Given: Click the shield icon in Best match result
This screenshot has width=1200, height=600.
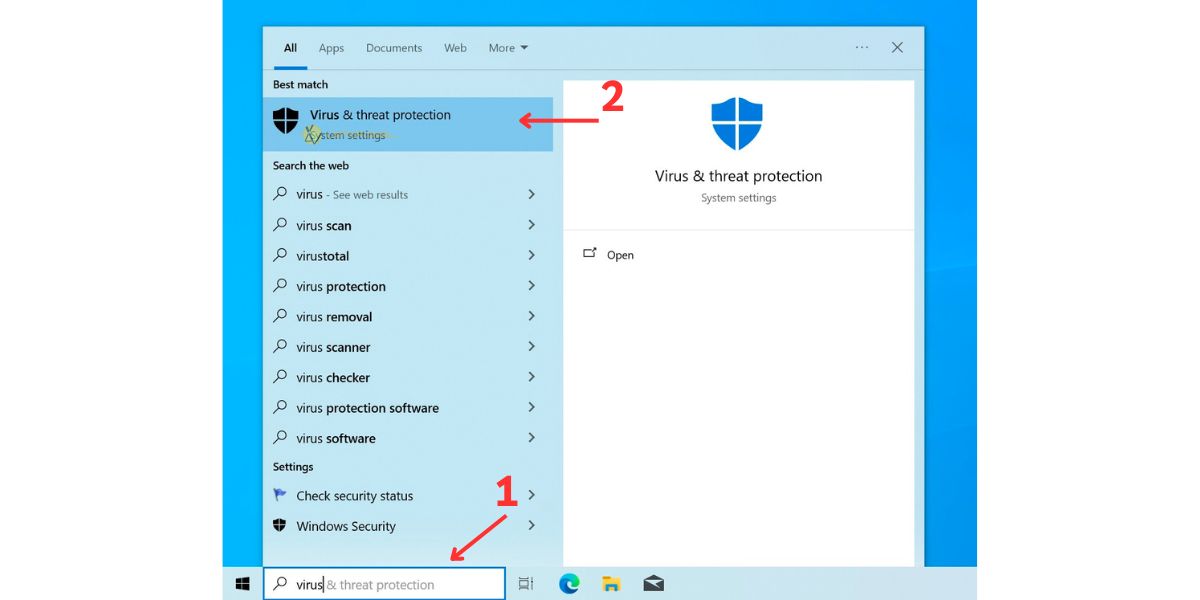Looking at the screenshot, I should [x=286, y=121].
